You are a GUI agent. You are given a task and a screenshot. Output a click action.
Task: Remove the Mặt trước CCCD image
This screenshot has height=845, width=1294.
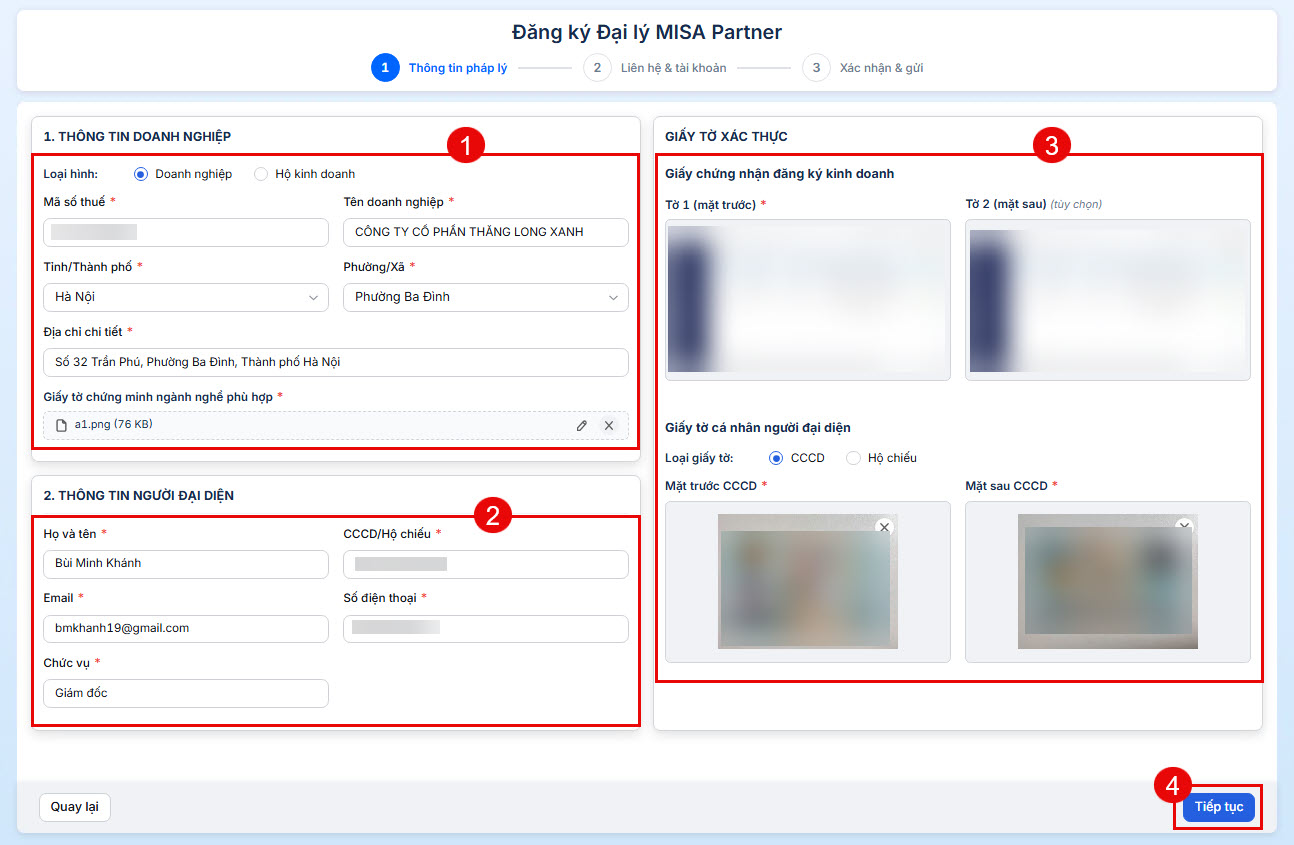884,527
